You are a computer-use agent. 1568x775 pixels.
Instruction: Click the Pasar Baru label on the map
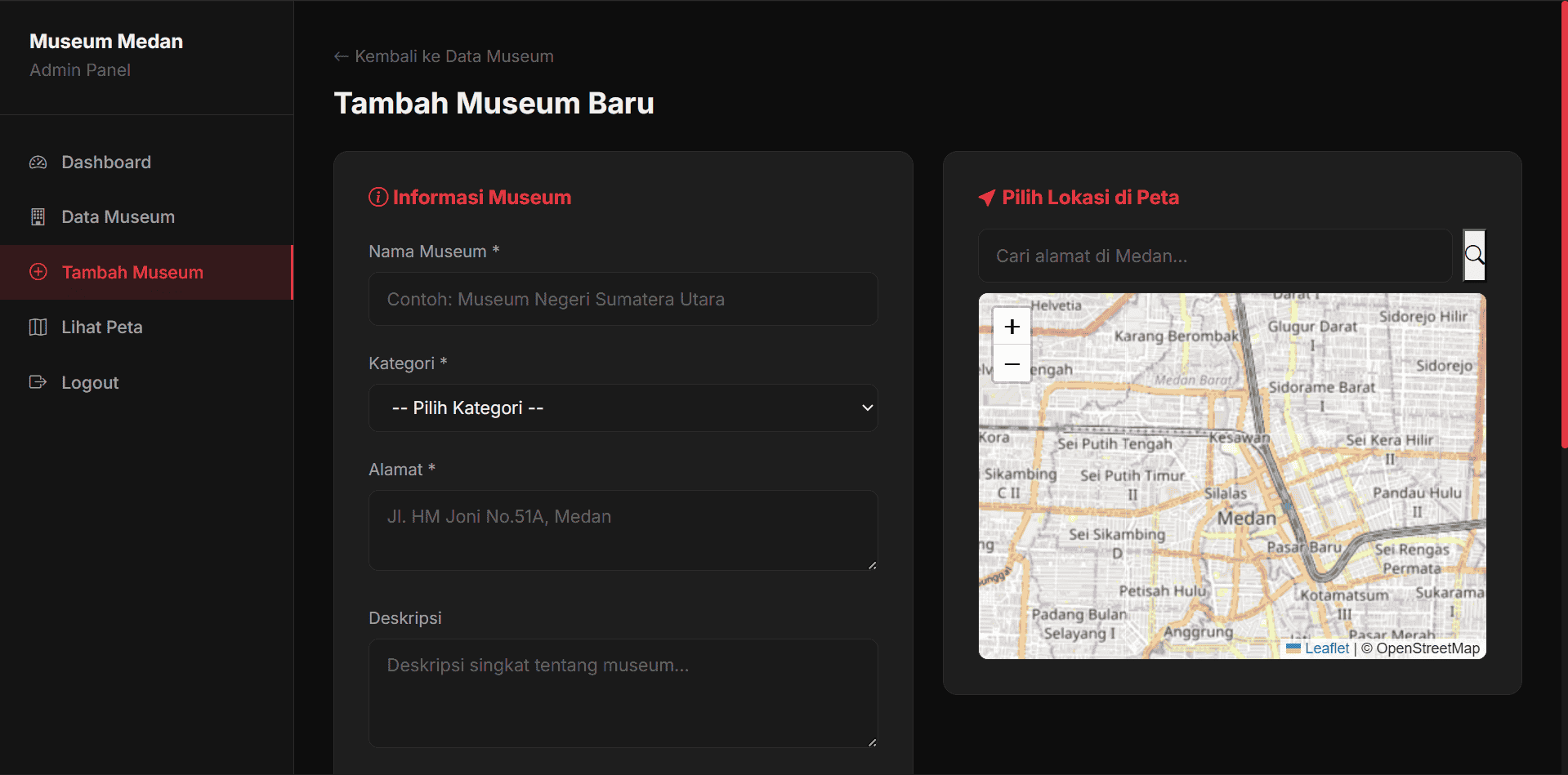[1304, 547]
